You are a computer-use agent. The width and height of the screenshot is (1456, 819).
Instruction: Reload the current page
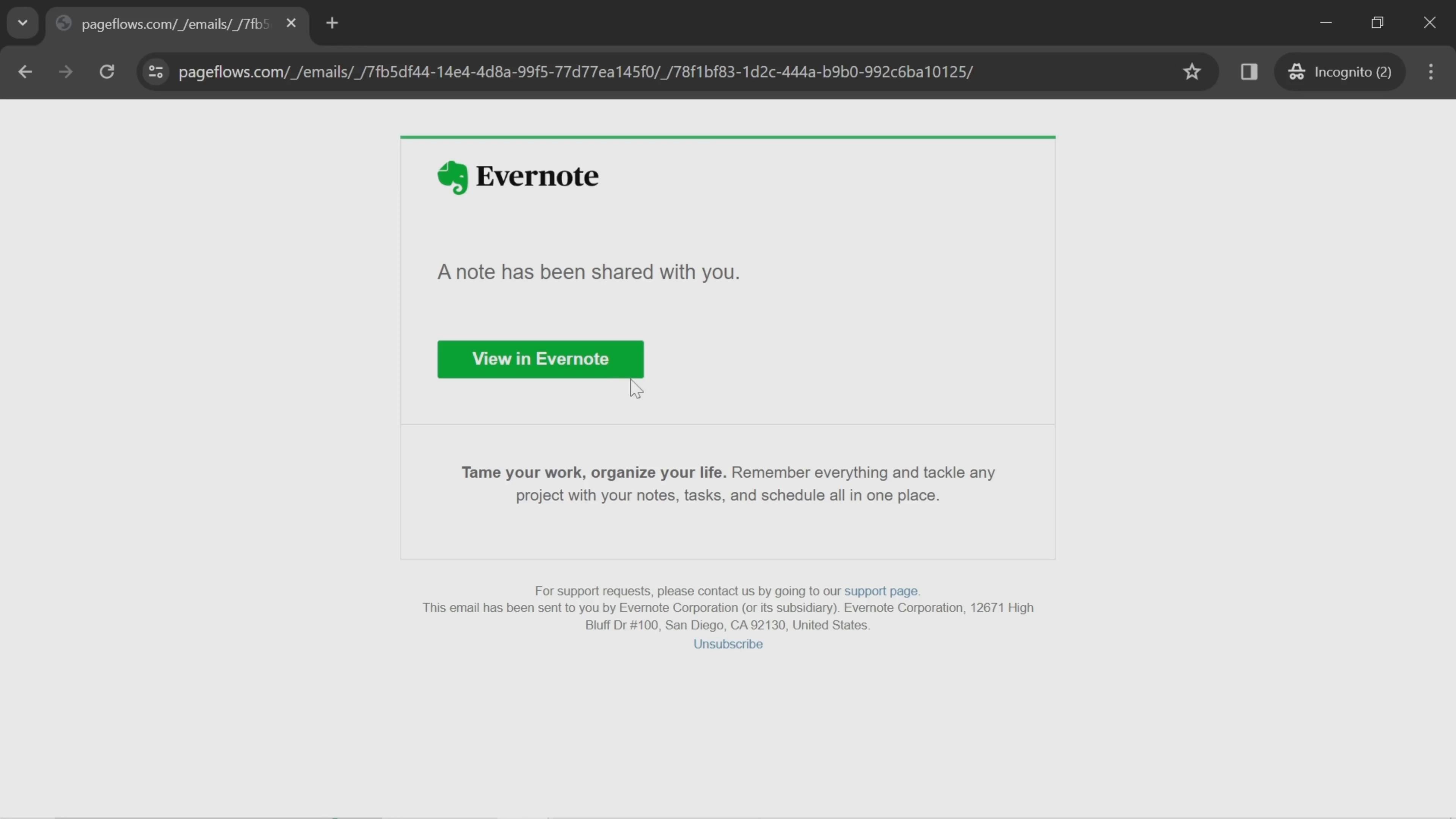point(107,72)
